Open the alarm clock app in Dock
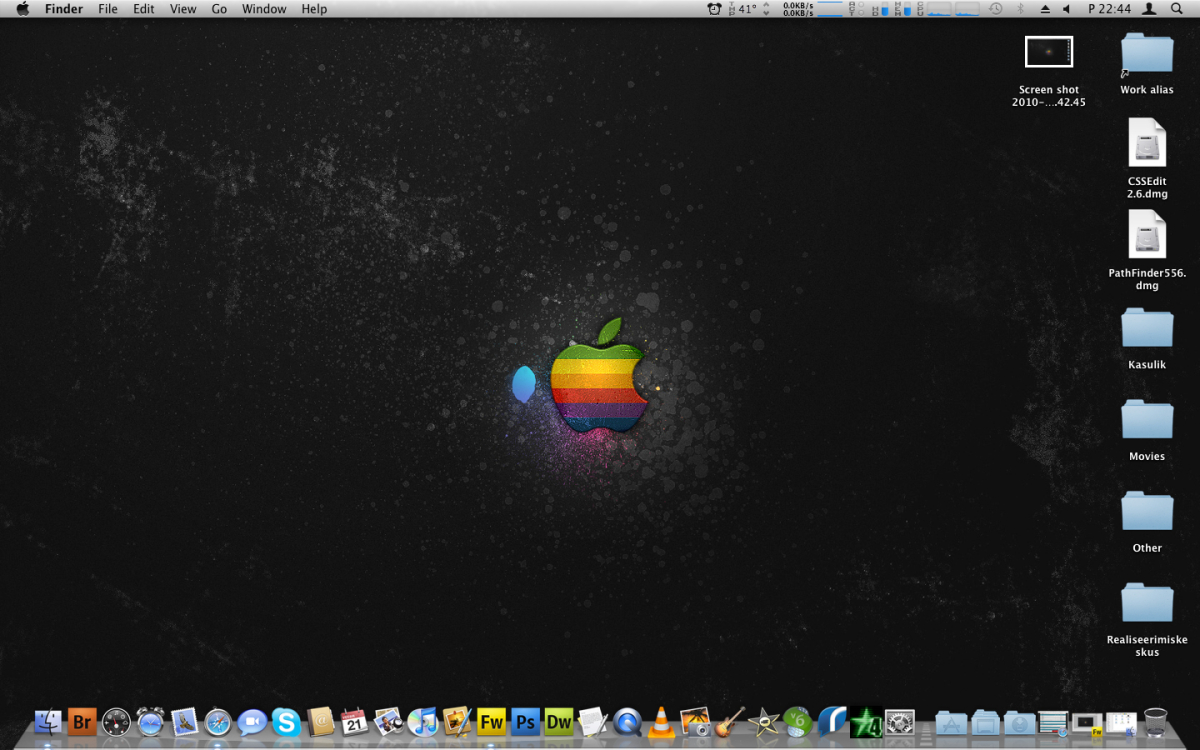The width and height of the screenshot is (1200, 750). 150,721
